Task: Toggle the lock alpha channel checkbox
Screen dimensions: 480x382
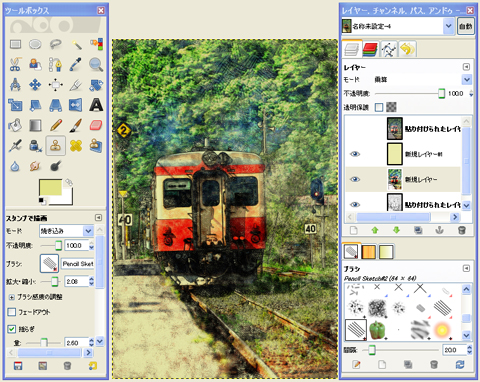Action: 379,107
